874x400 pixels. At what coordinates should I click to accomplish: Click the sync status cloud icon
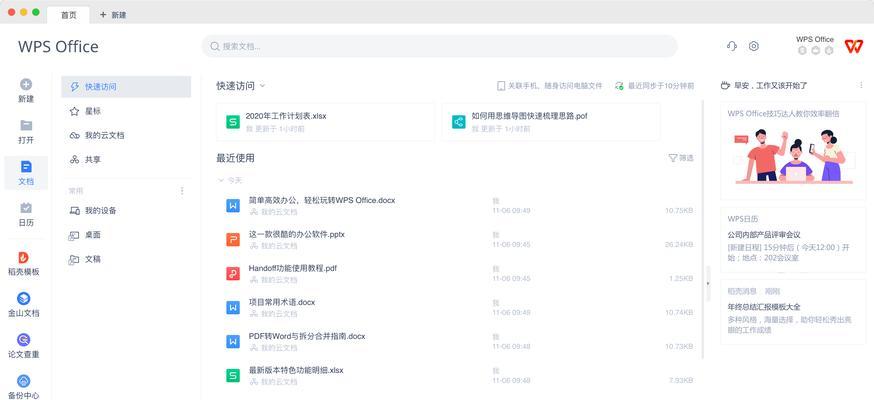619,86
